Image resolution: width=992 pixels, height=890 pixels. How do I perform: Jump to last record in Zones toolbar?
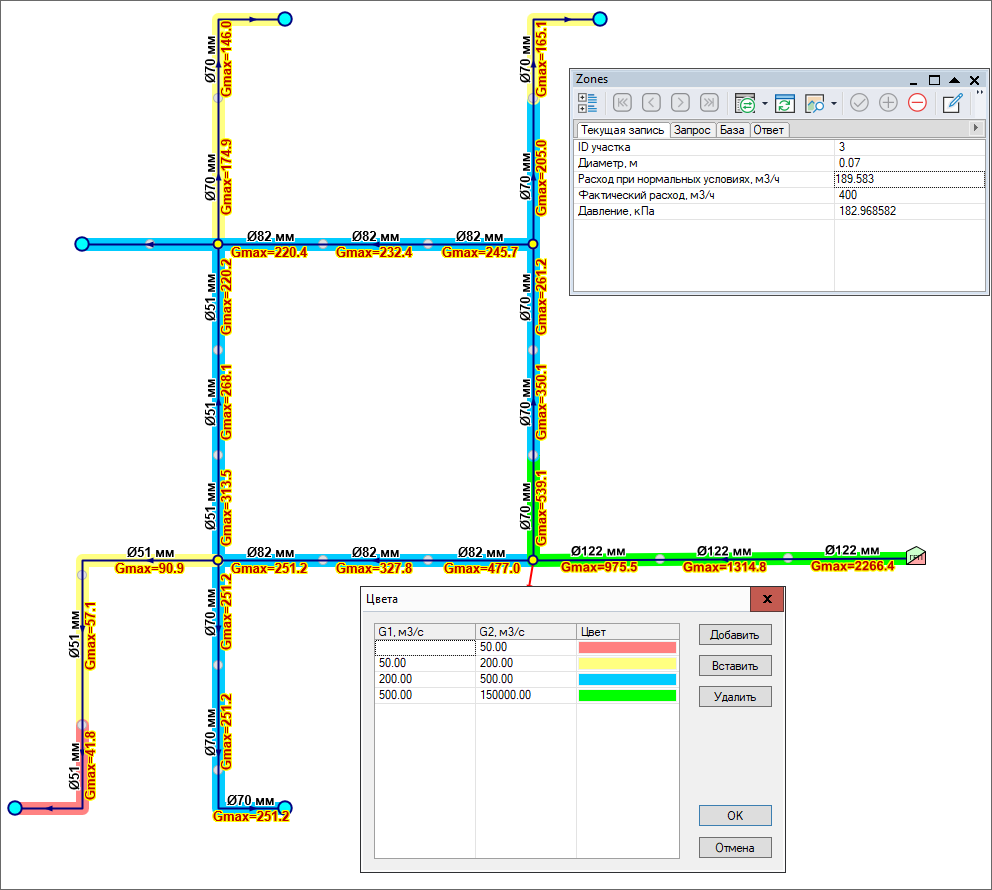709,102
